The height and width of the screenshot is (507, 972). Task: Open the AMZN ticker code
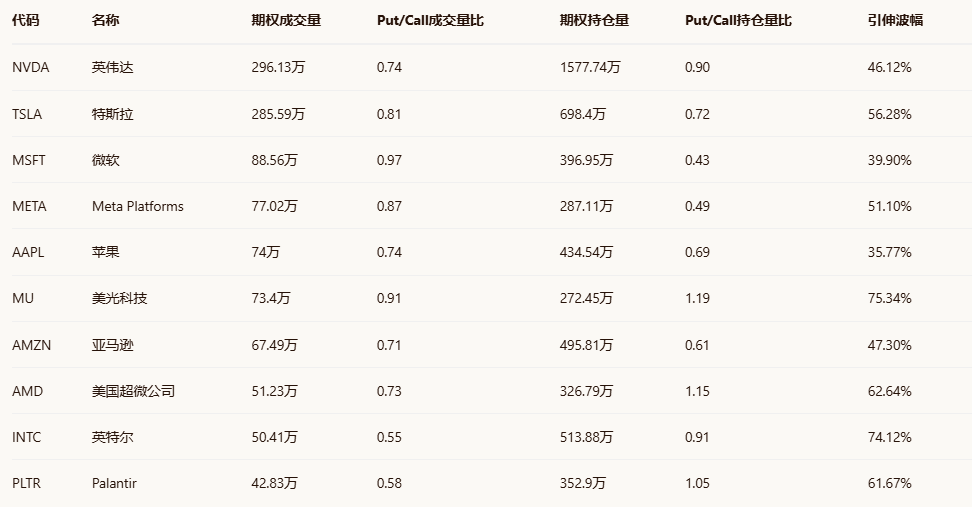31,345
